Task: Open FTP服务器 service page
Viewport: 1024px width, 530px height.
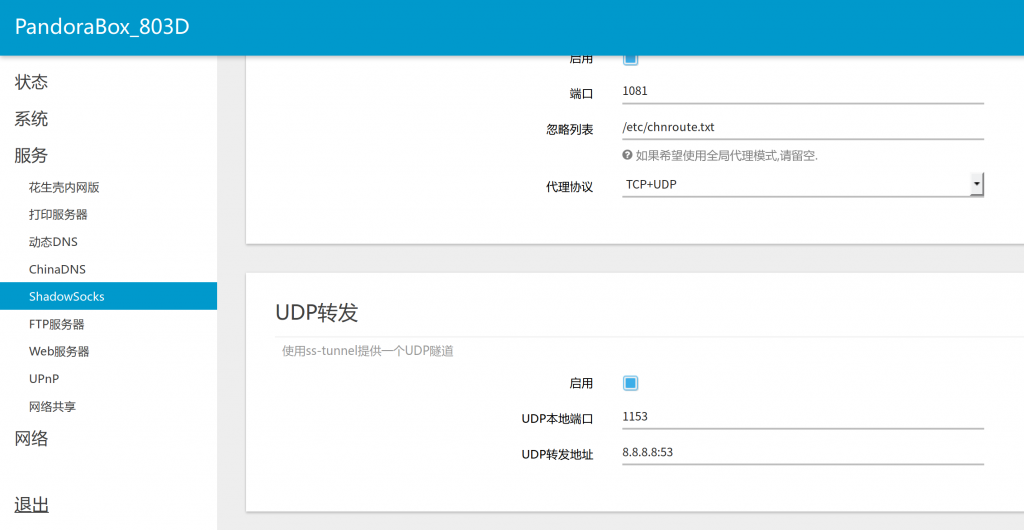Action: tap(56, 324)
